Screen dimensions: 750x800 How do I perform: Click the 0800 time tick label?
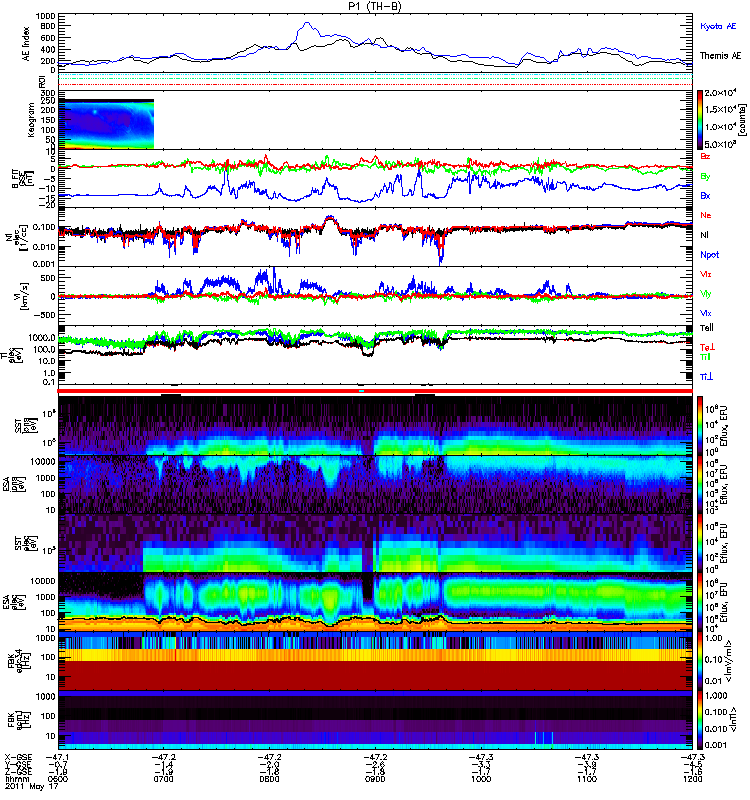[x=269, y=779]
